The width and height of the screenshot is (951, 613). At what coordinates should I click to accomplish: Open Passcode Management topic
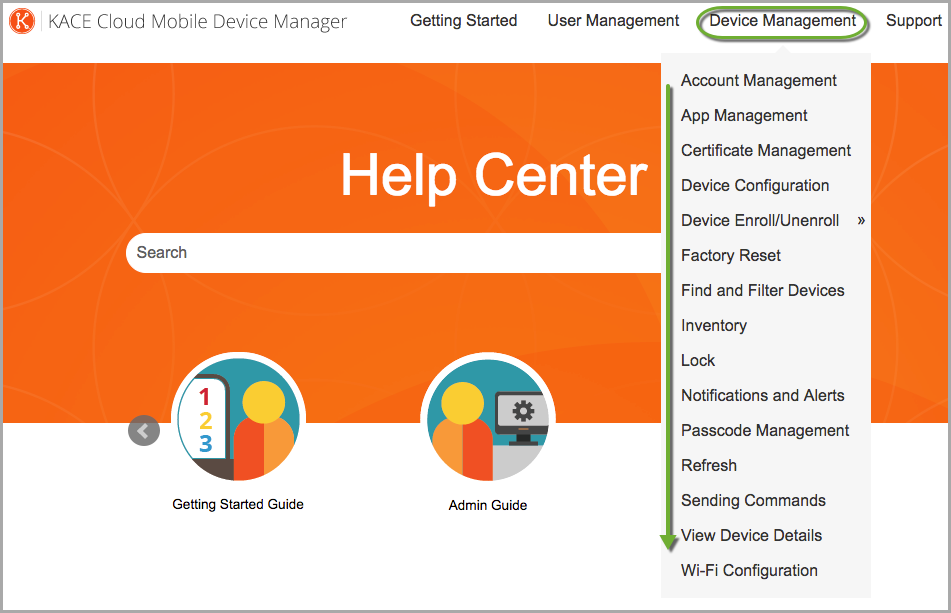click(765, 431)
